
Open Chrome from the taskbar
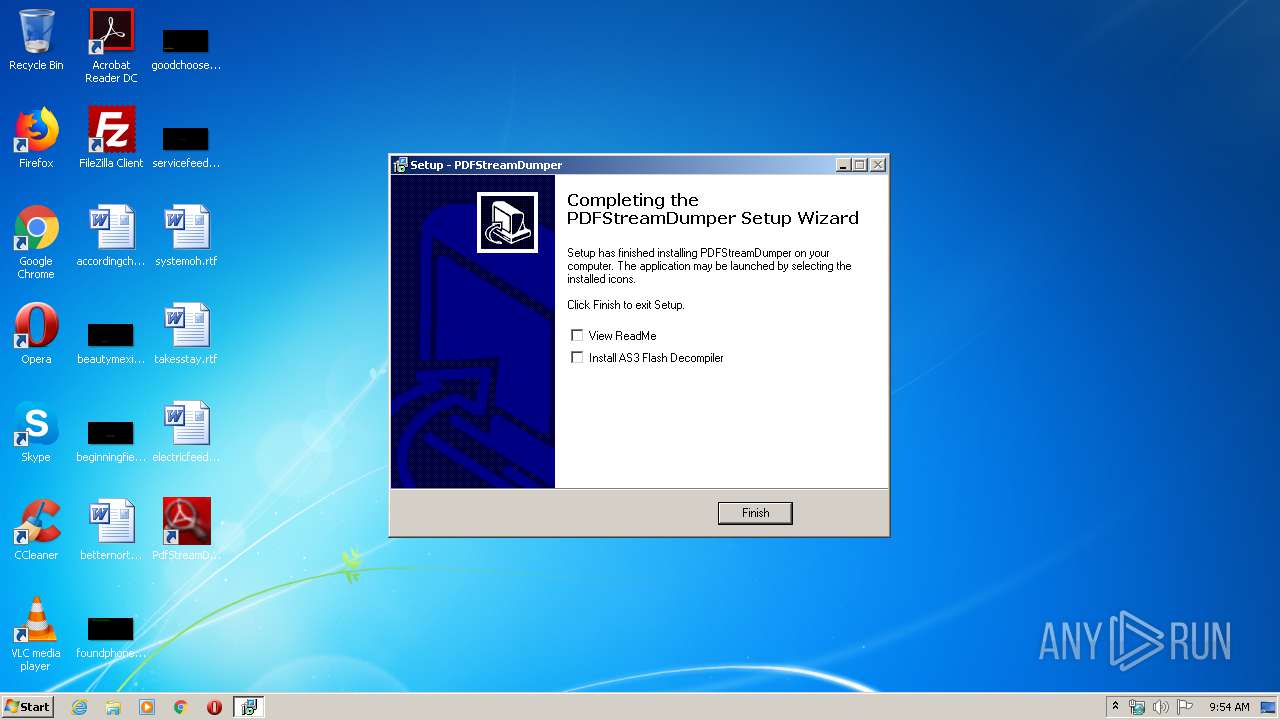181,707
